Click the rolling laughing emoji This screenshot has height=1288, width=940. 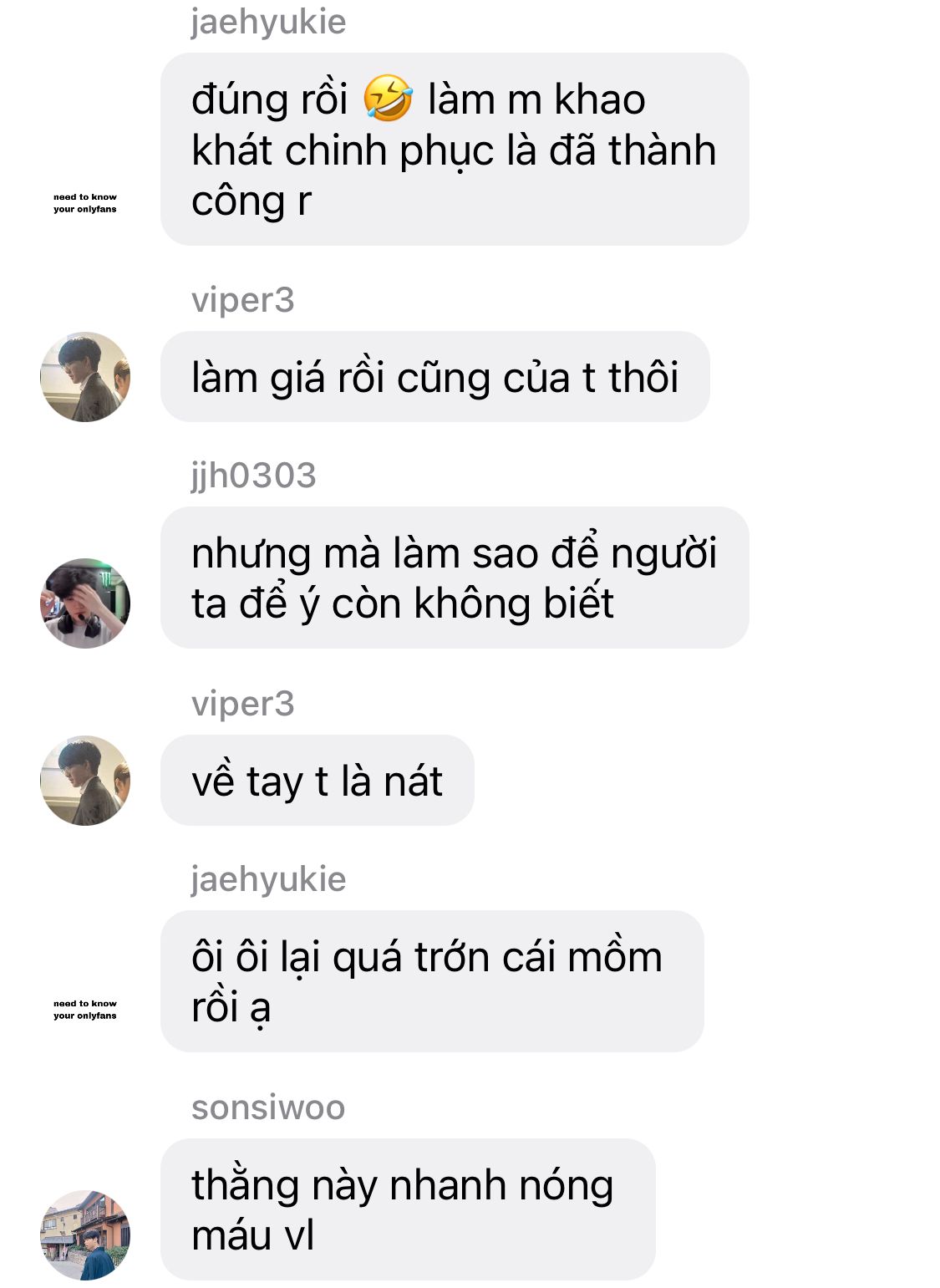pyautogui.click(x=388, y=99)
